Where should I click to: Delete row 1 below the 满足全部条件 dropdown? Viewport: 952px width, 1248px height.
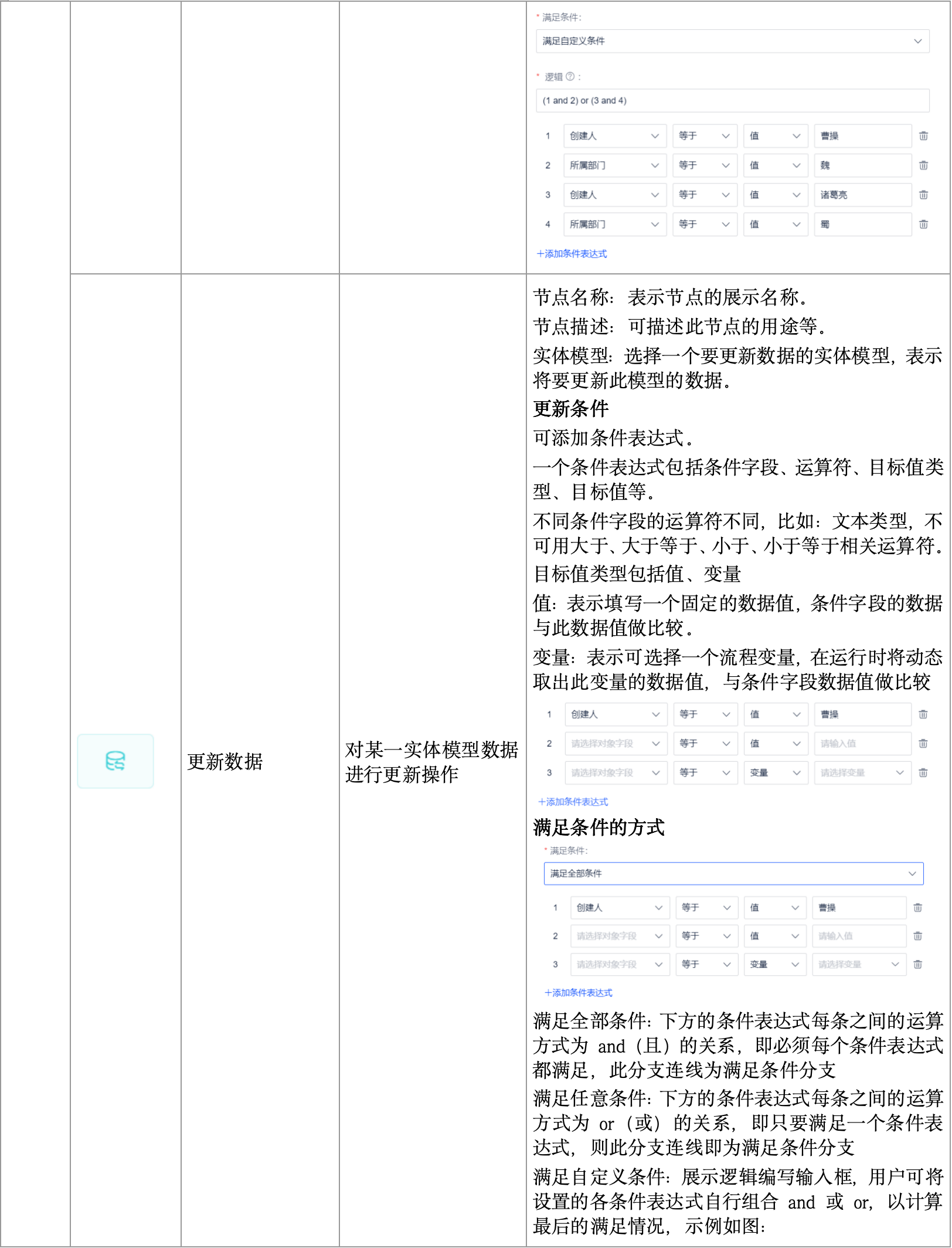[x=917, y=908]
